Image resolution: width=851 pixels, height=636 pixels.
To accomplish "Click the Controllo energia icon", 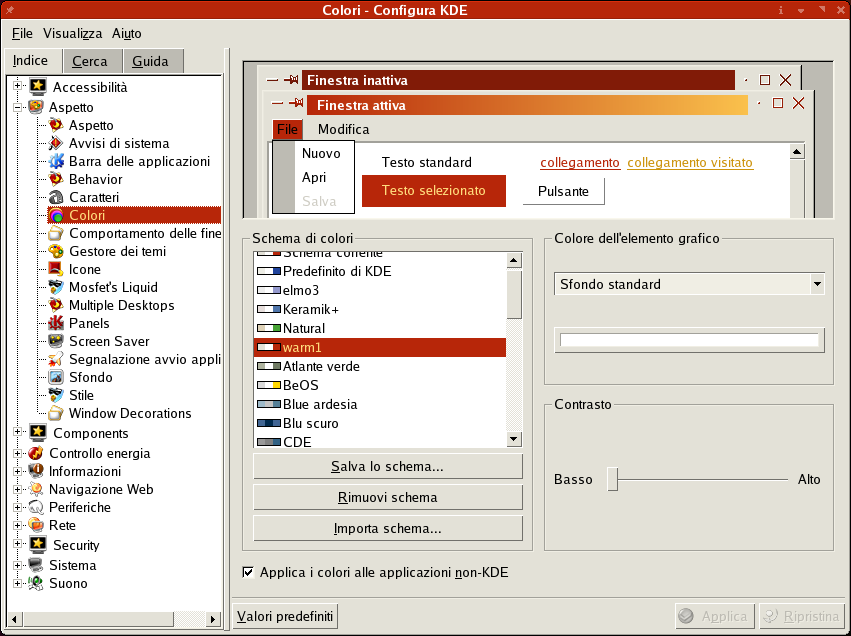I will [36, 453].
